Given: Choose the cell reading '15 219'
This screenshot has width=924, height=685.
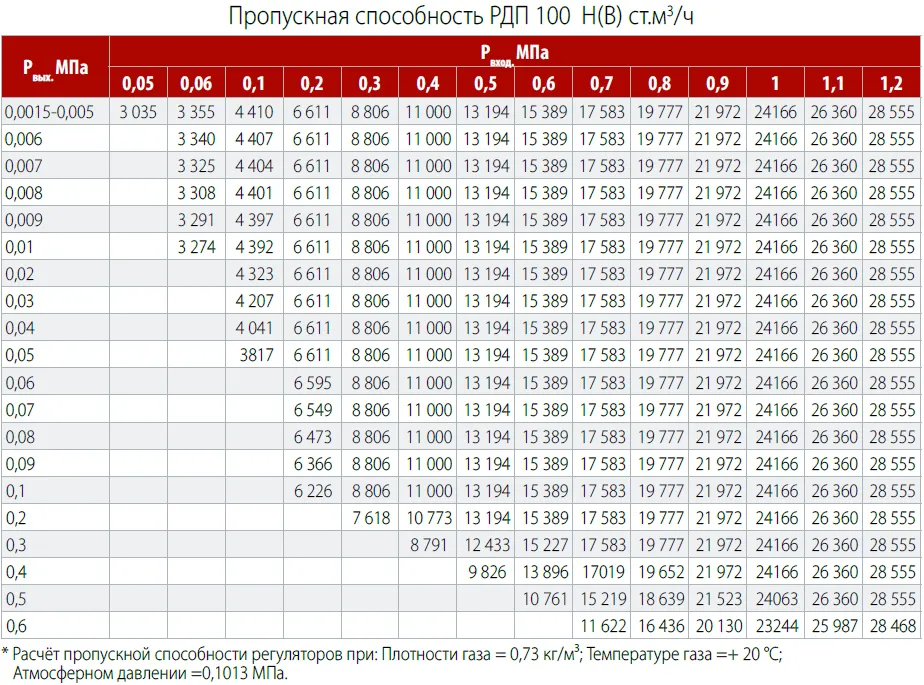Looking at the screenshot, I should coord(603,599).
